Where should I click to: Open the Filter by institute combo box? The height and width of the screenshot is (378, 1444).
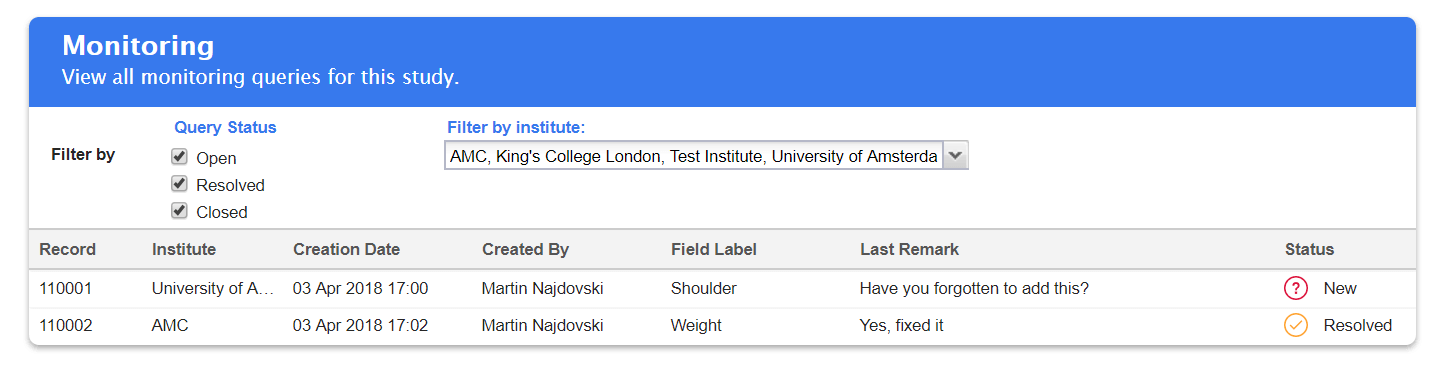(x=706, y=156)
